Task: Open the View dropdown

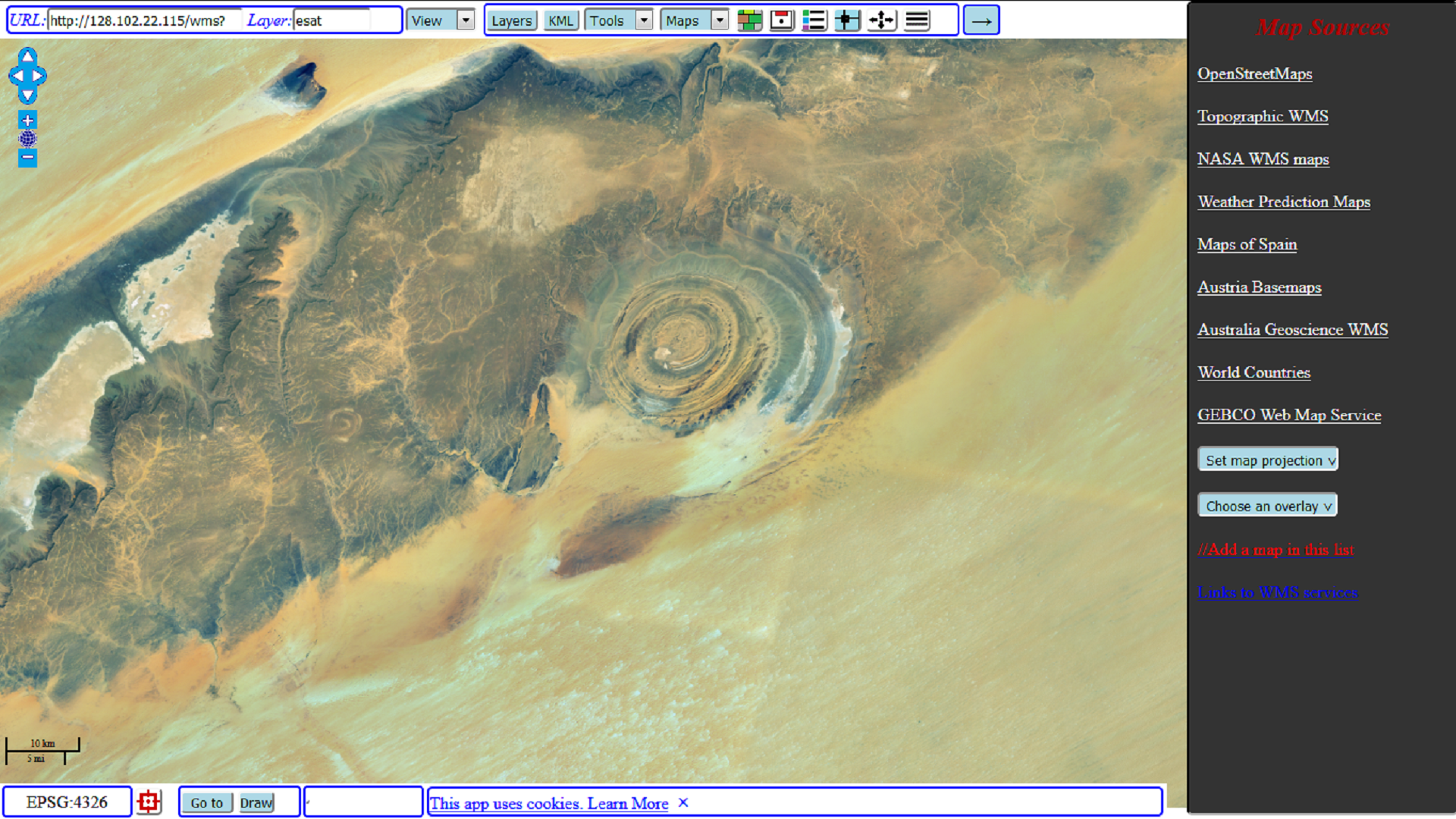Action: (441, 20)
